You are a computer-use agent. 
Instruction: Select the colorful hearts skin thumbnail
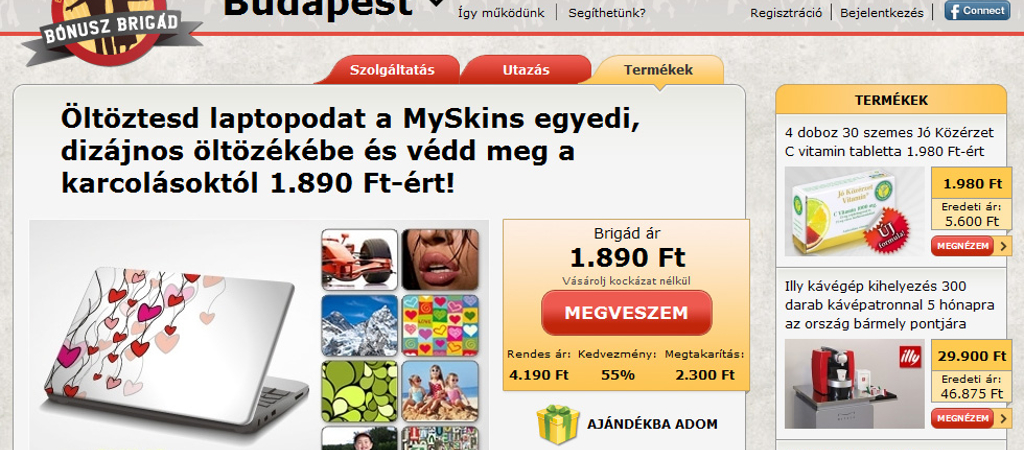coord(440,325)
